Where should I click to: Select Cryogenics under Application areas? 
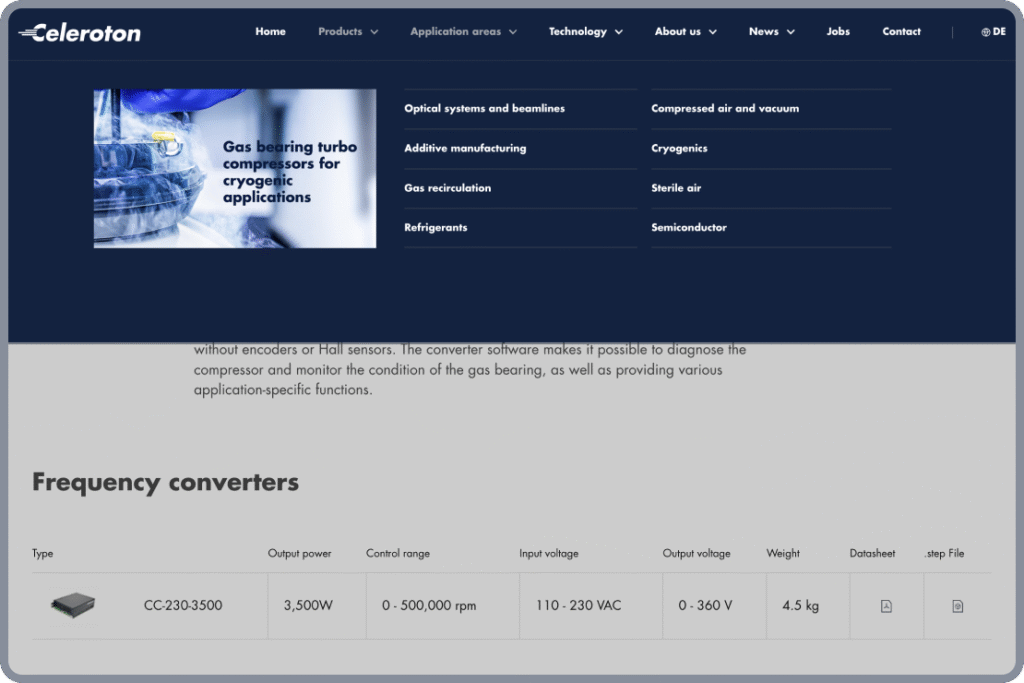pyautogui.click(x=679, y=147)
